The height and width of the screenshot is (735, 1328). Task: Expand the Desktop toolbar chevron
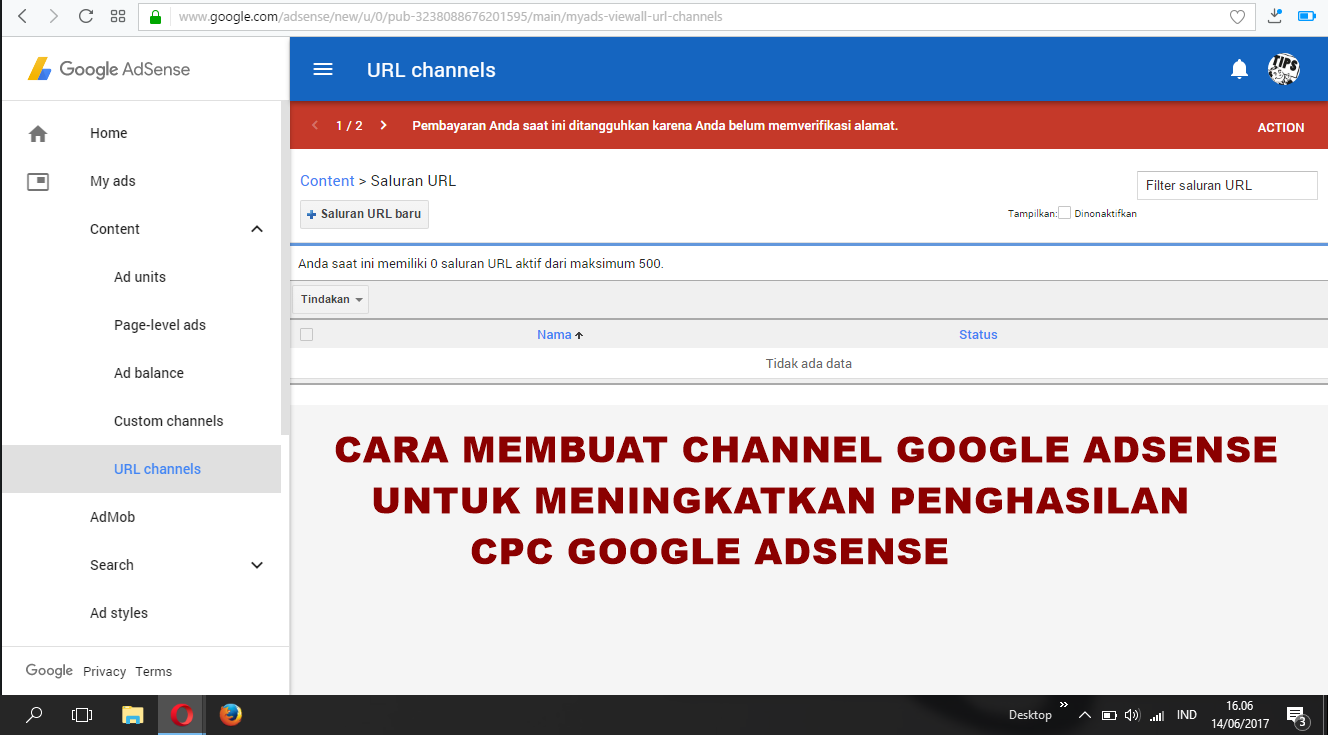1064,705
